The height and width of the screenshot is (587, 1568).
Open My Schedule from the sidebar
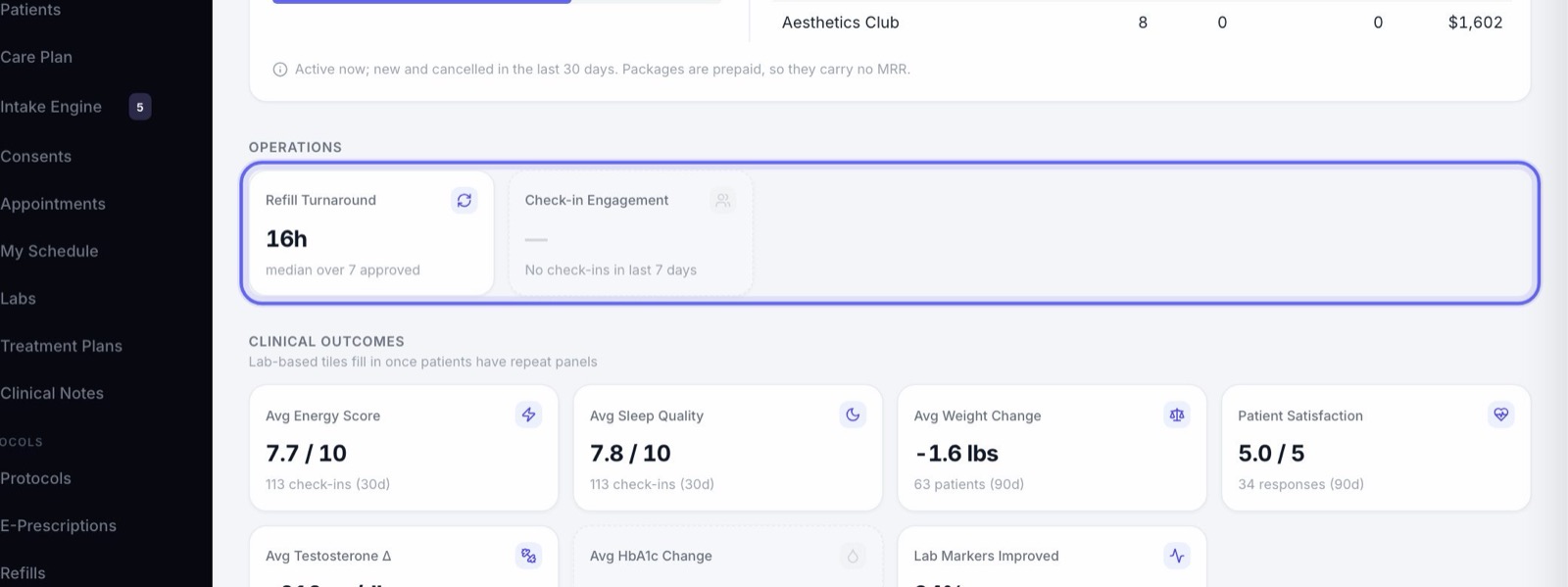point(49,251)
